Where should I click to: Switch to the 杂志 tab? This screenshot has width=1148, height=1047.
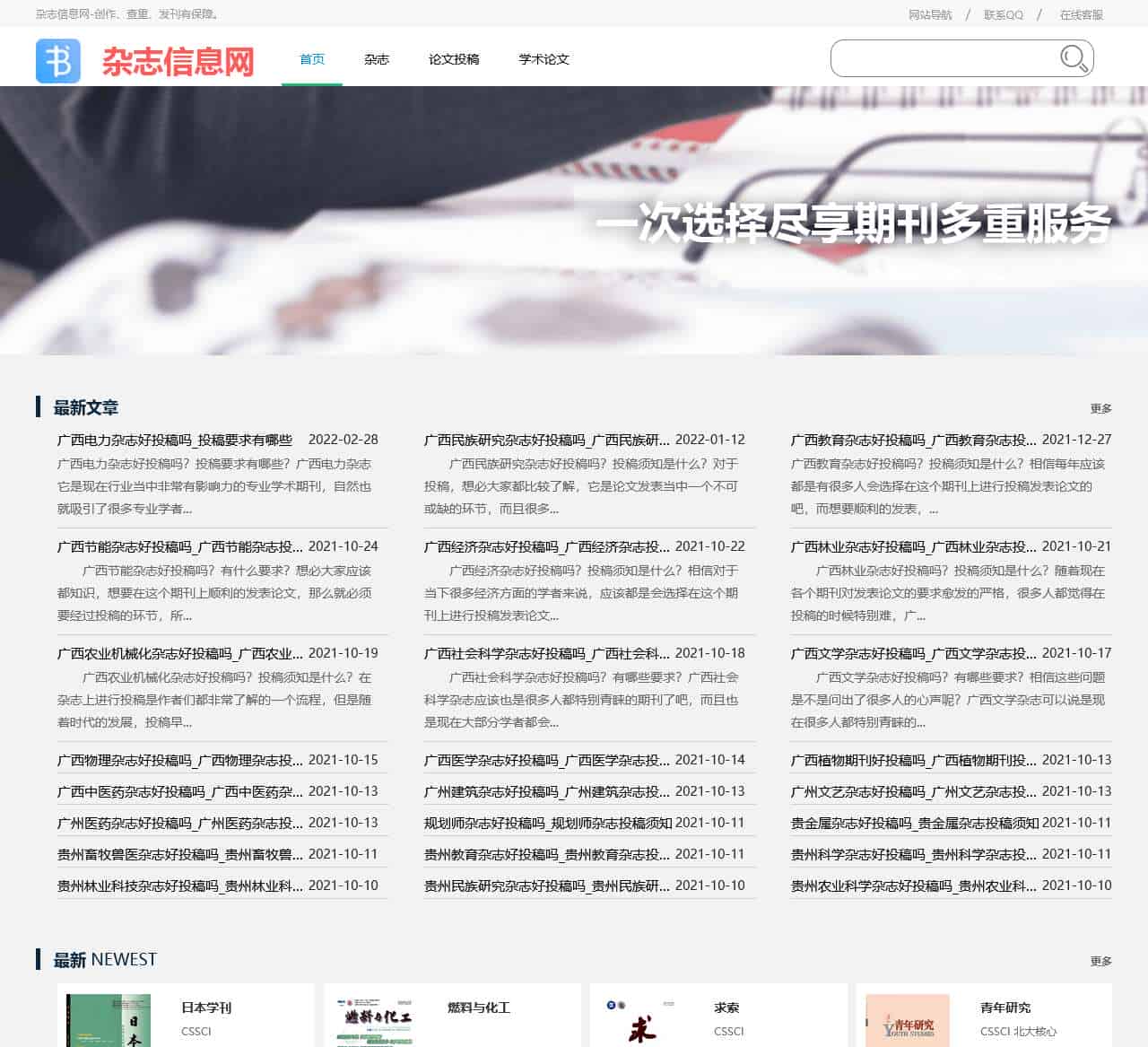tap(377, 59)
